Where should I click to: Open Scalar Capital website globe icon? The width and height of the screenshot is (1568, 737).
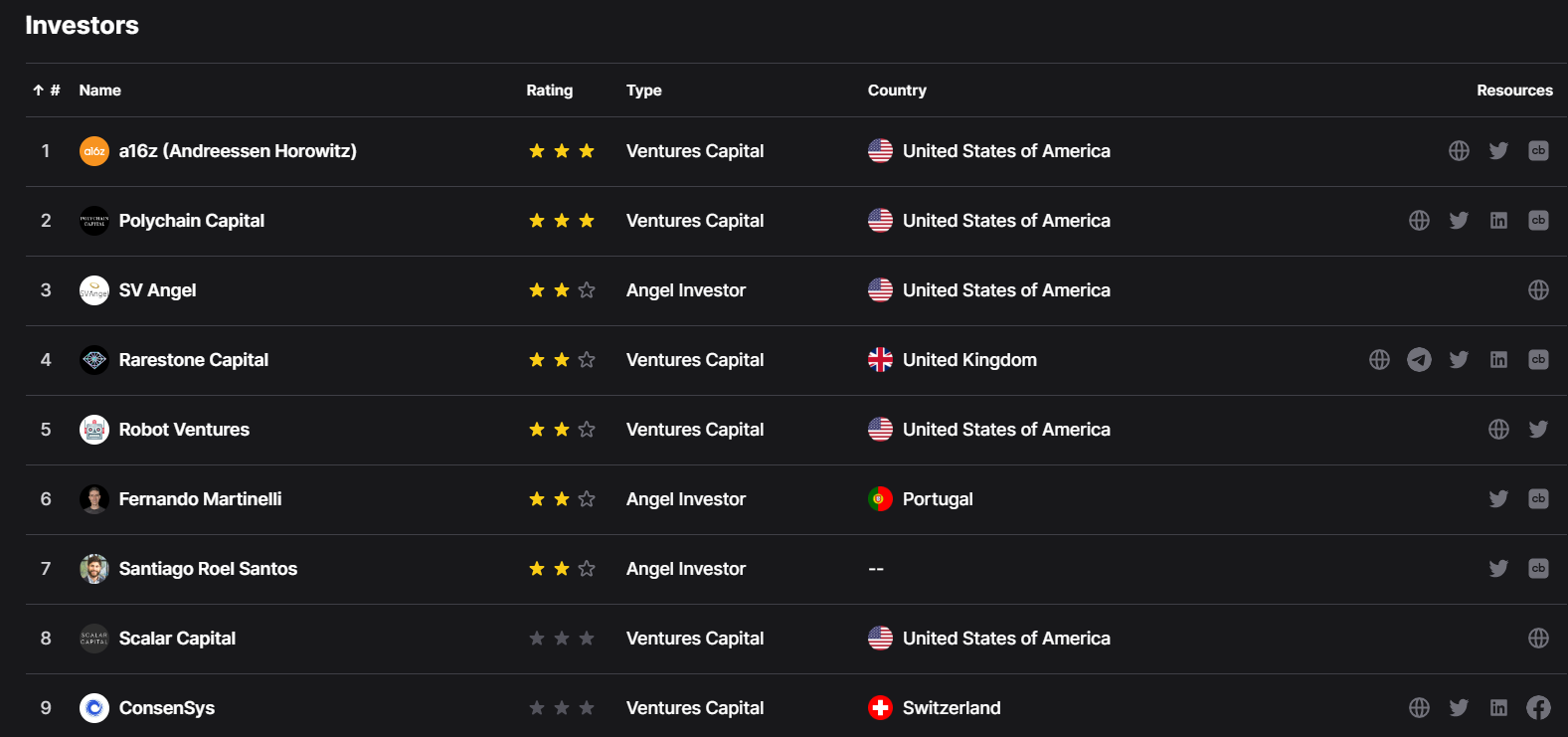[x=1538, y=639]
